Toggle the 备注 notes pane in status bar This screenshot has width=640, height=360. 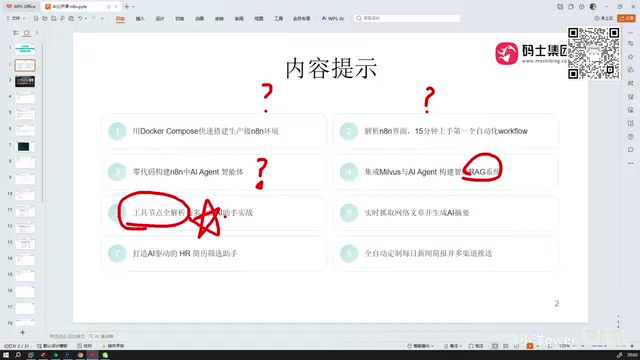point(453,346)
